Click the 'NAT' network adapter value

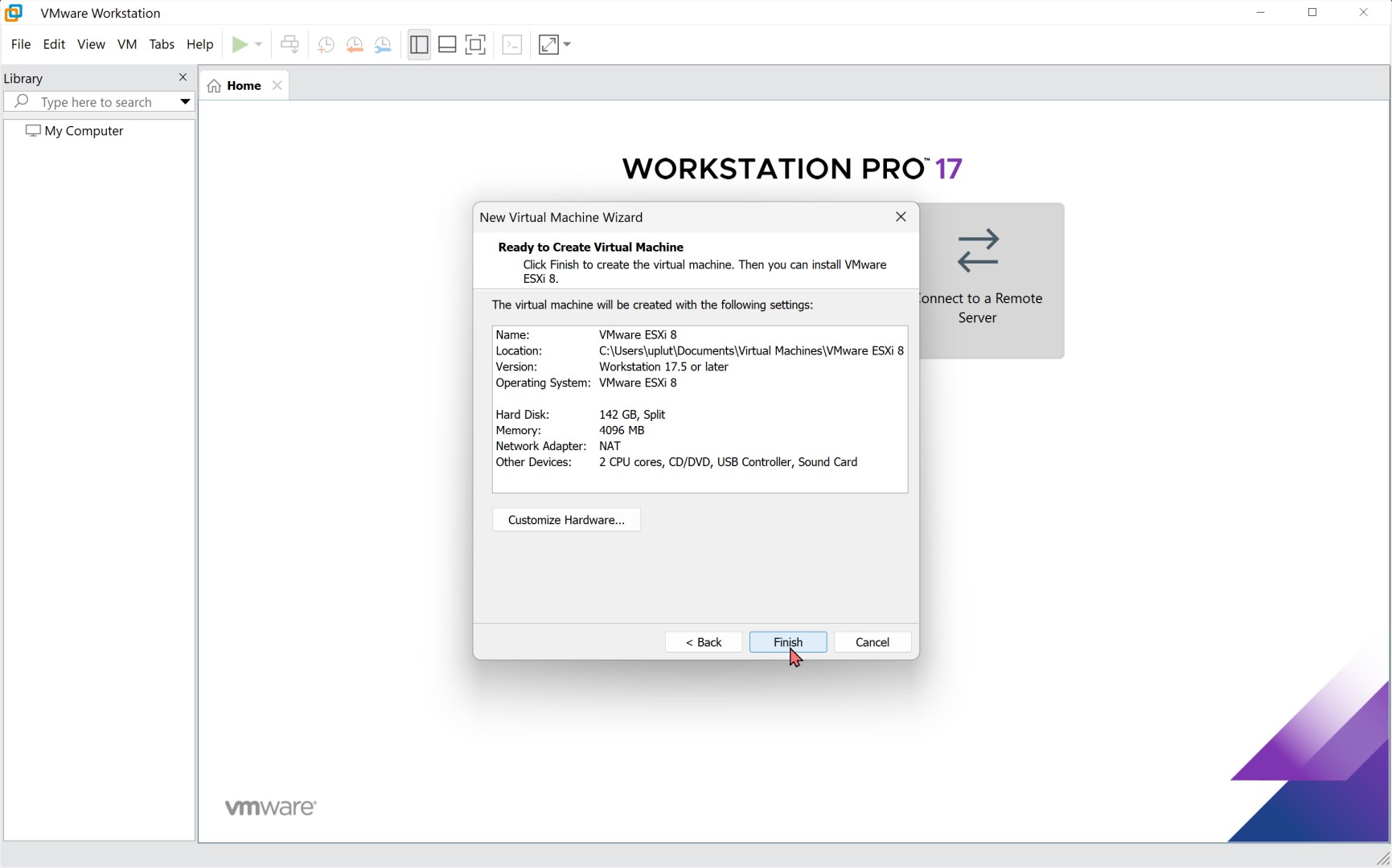tap(610, 446)
